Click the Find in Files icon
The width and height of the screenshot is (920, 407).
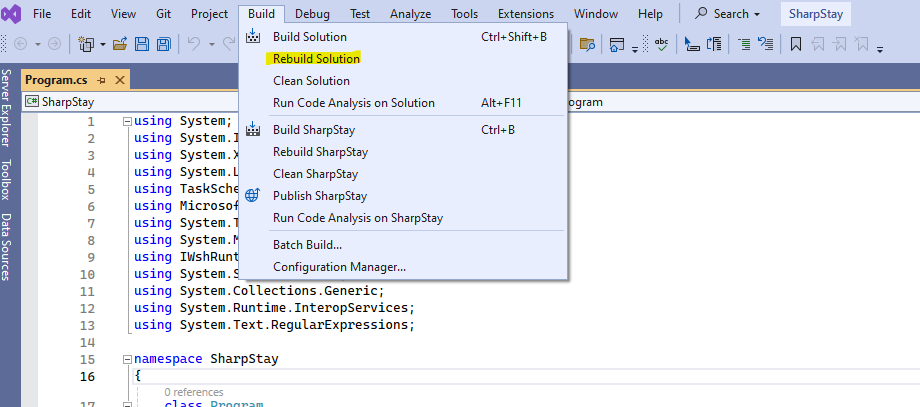pos(587,44)
